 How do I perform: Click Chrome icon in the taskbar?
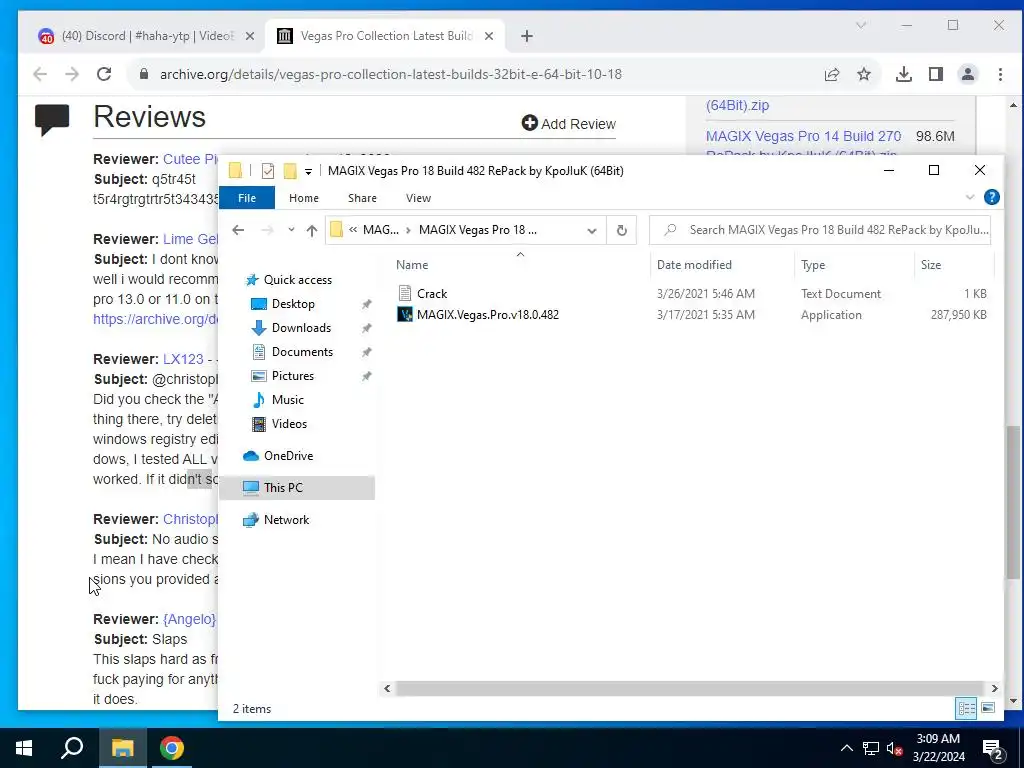pyautogui.click(x=172, y=748)
